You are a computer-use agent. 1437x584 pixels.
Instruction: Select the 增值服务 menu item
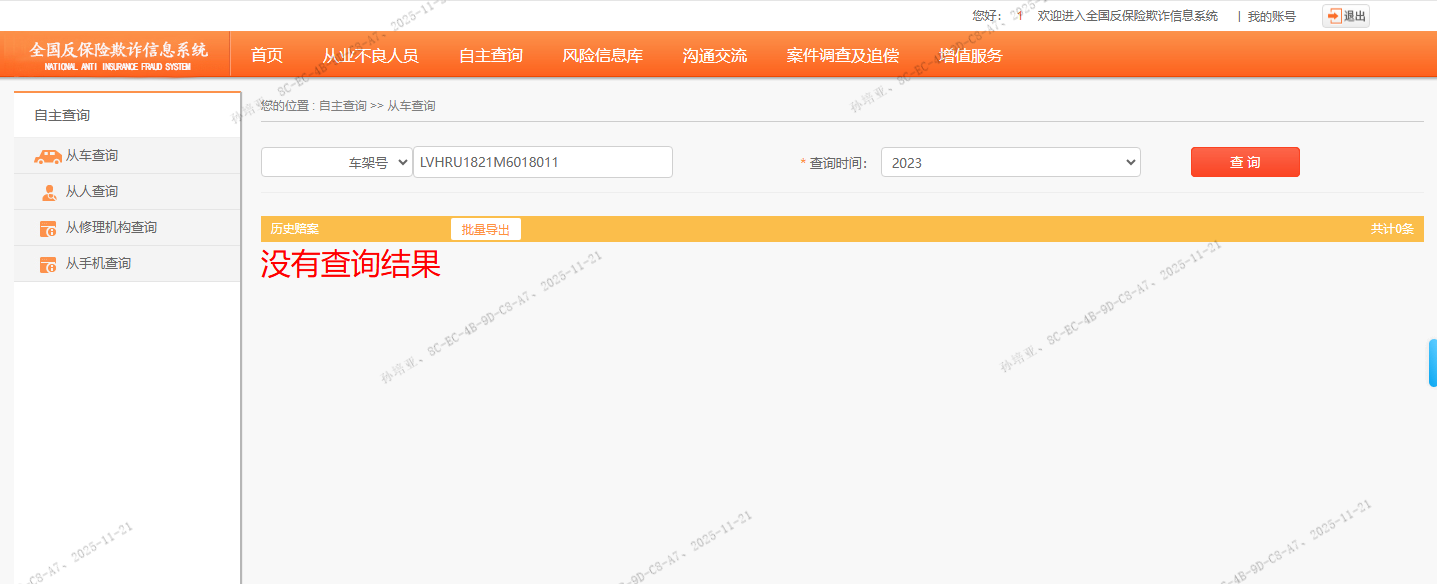click(970, 56)
